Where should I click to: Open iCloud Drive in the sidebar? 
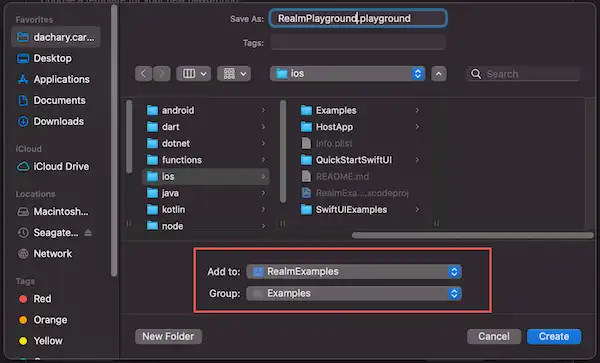point(53,166)
